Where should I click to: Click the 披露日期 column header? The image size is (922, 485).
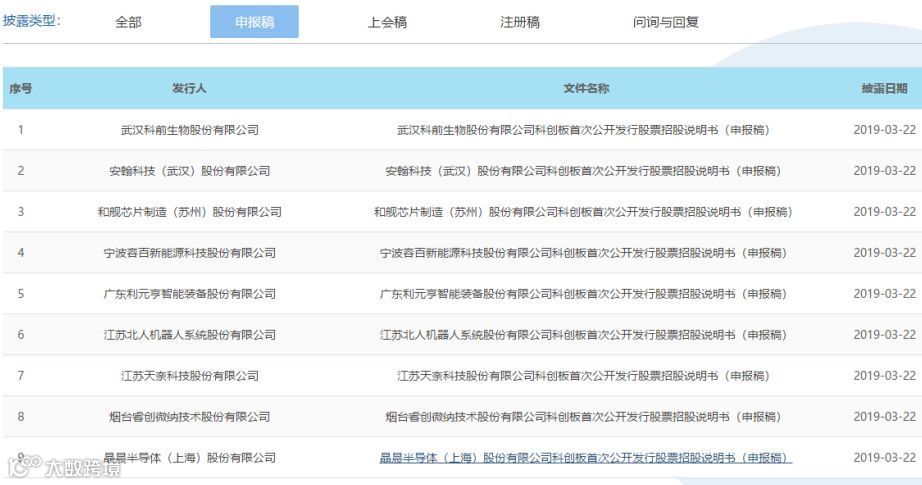point(884,89)
